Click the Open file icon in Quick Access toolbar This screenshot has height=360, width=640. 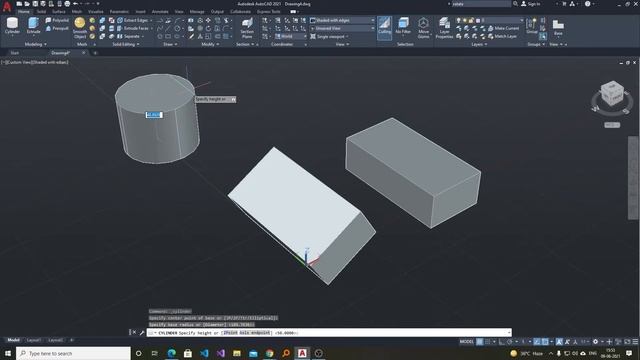click(x=27, y=4)
